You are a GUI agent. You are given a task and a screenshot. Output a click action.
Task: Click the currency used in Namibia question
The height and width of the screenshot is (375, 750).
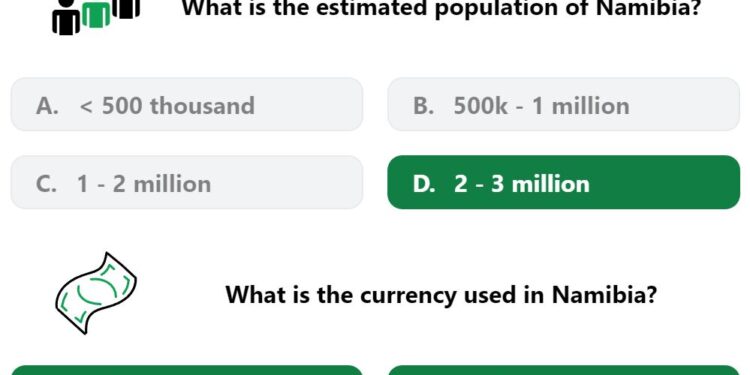click(441, 295)
